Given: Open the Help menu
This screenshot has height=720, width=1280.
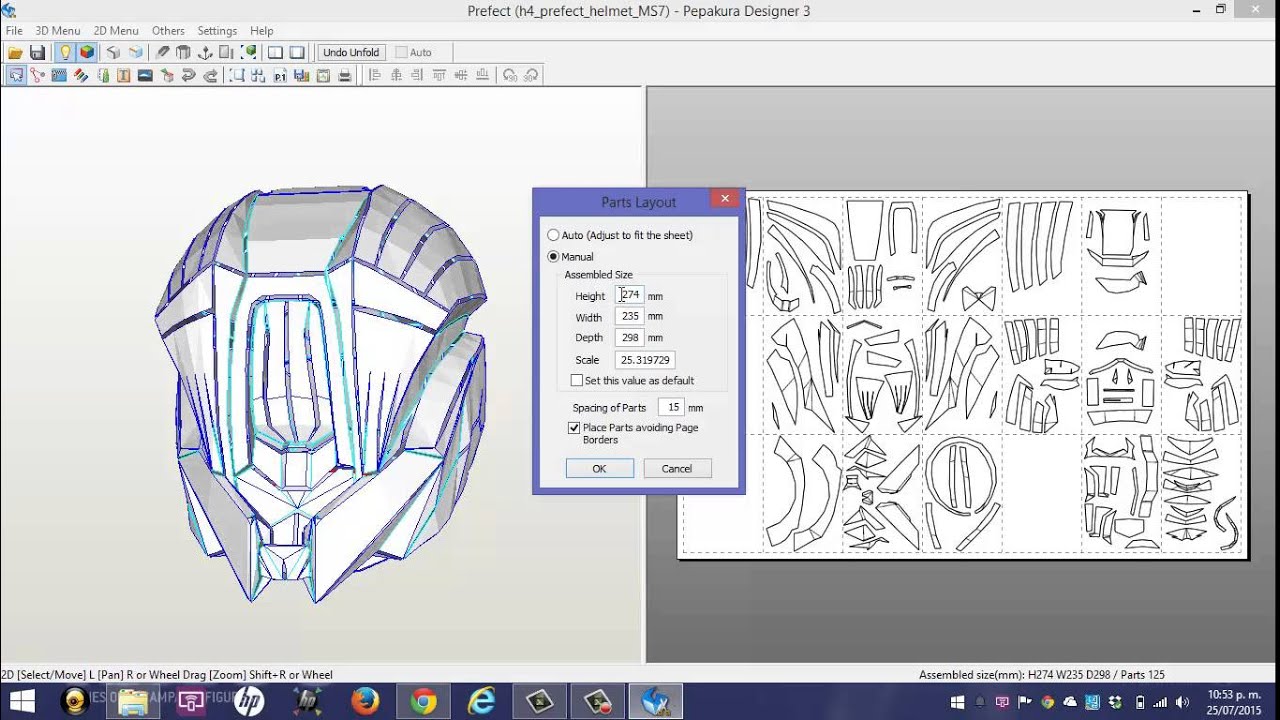Looking at the screenshot, I should [x=261, y=31].
